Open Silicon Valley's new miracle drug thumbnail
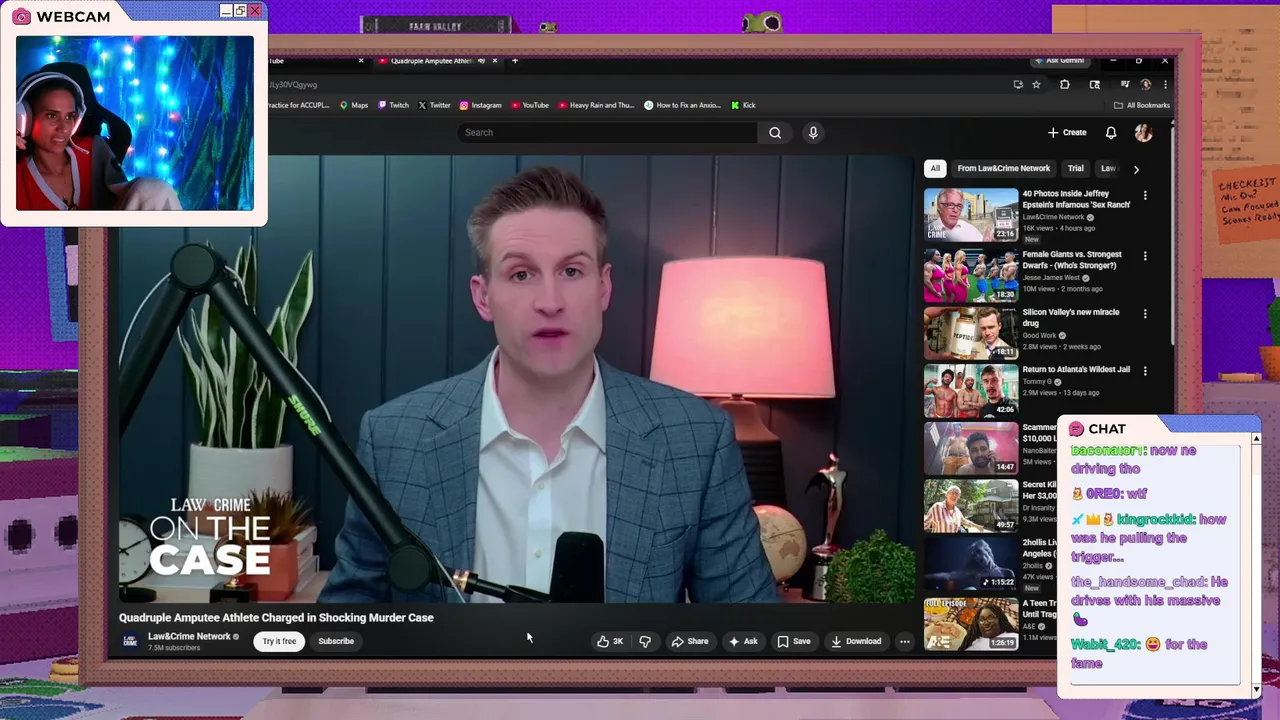Viewport: 1280px width, 720px height. click(x=971, y=332)
